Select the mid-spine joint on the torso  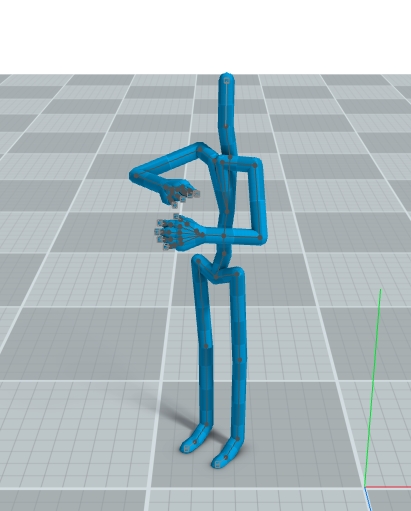pyautogui.click(x=227, y=211)
